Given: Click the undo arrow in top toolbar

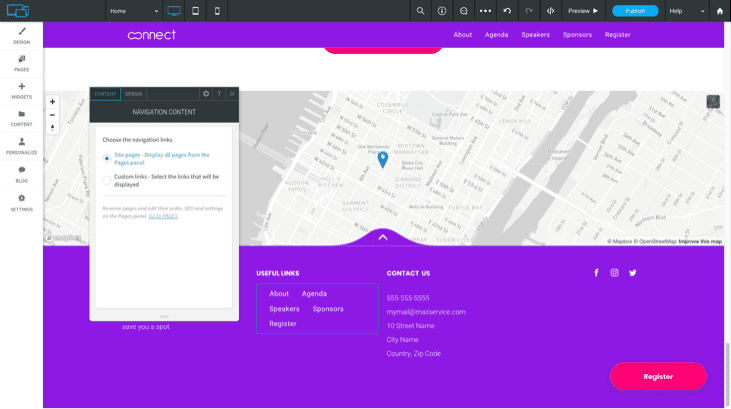Looking at the screenshot, I should (x=507, y=11).
